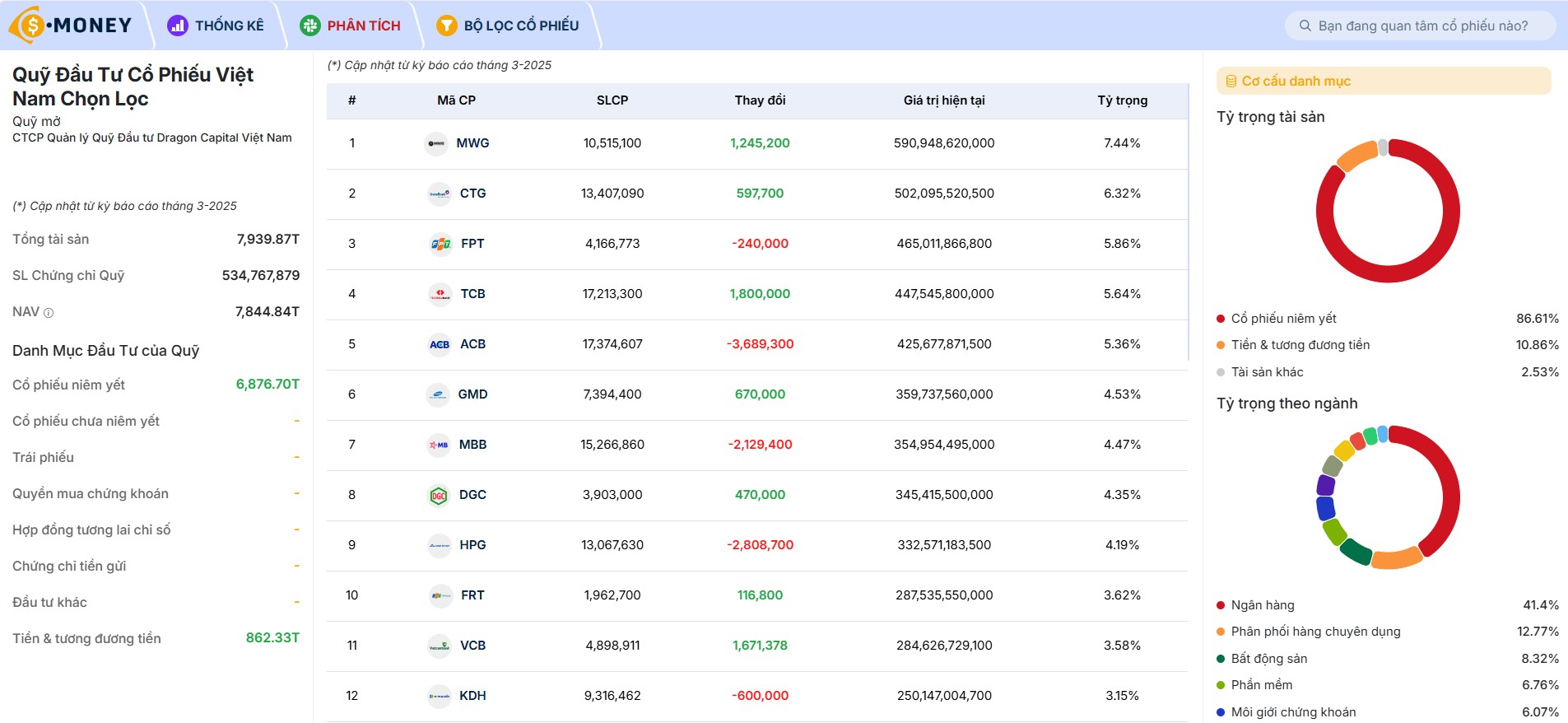The image size is (1568, 723).
Task: Click the Thay đổi column header
Action: point(760,100)
